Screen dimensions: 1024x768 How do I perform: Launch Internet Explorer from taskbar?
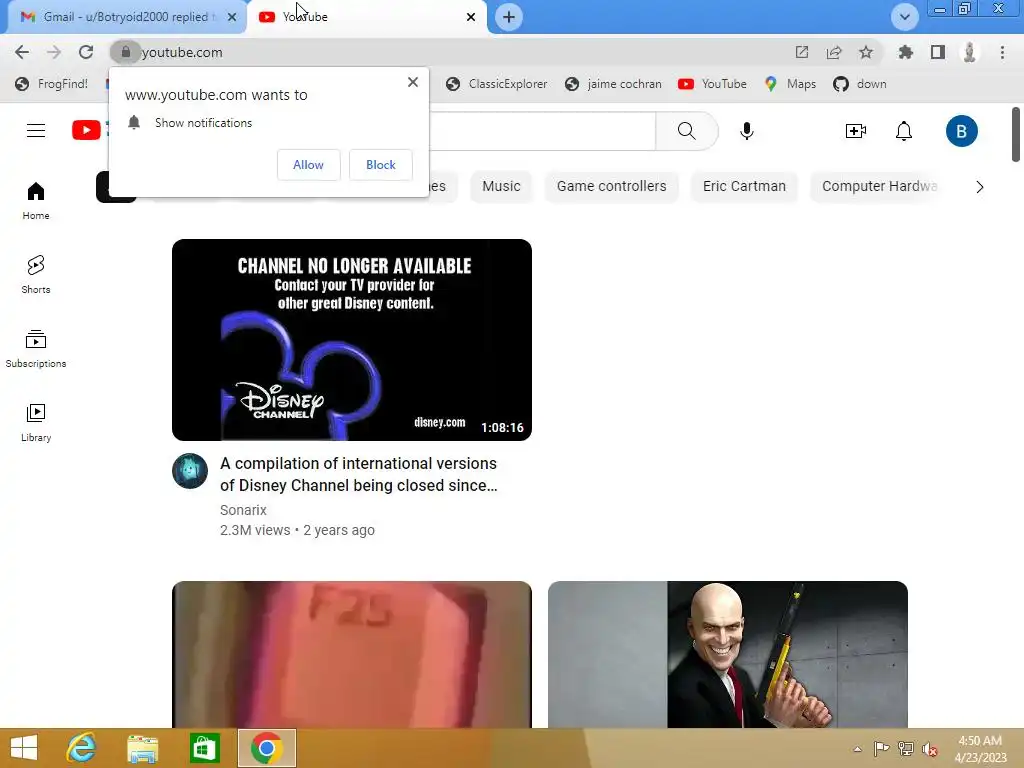coord(82,748)
